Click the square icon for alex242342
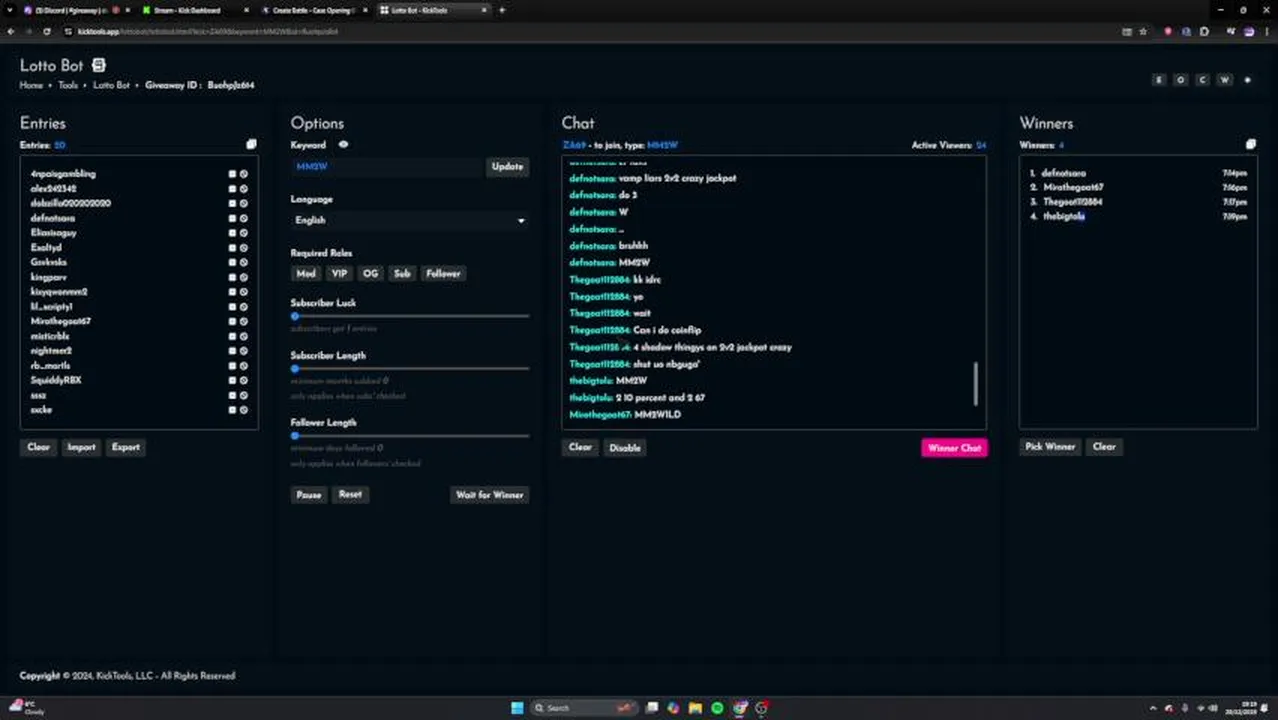The width and height of the screenshot is (1278, 720). coord(232,188)
